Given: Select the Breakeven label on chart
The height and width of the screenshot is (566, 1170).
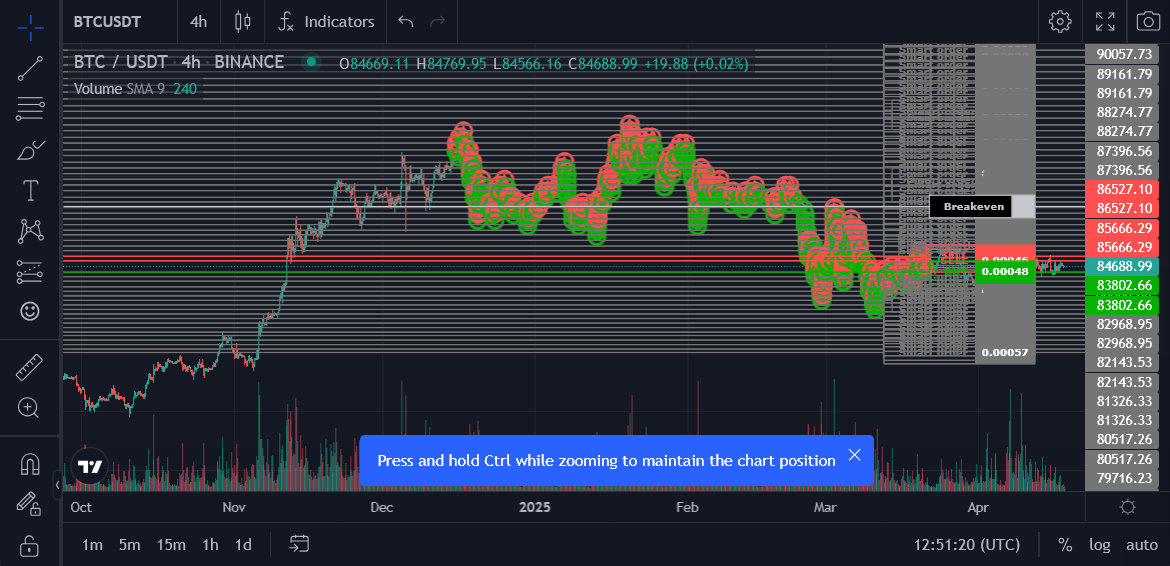Looking at the screenshot, I should click(x=970, y=207).
